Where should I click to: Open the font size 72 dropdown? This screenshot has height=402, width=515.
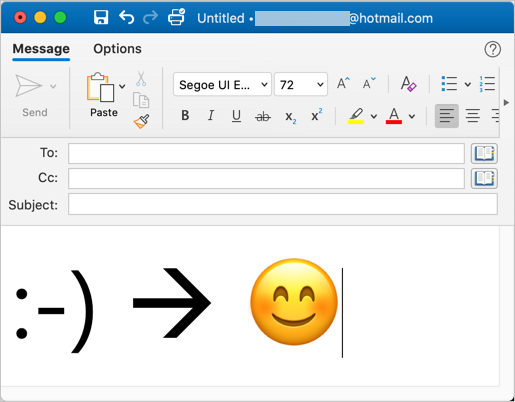click(x=301, y=84)
